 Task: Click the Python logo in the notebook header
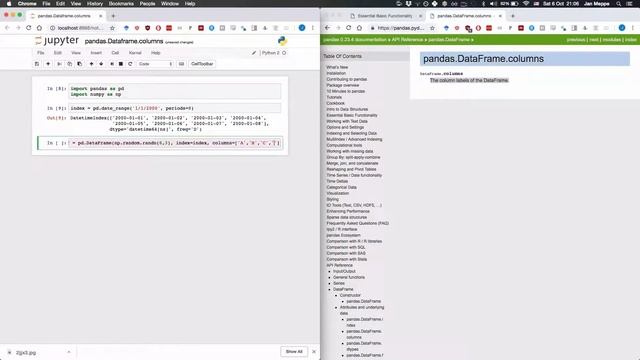(x=282, y=41)
